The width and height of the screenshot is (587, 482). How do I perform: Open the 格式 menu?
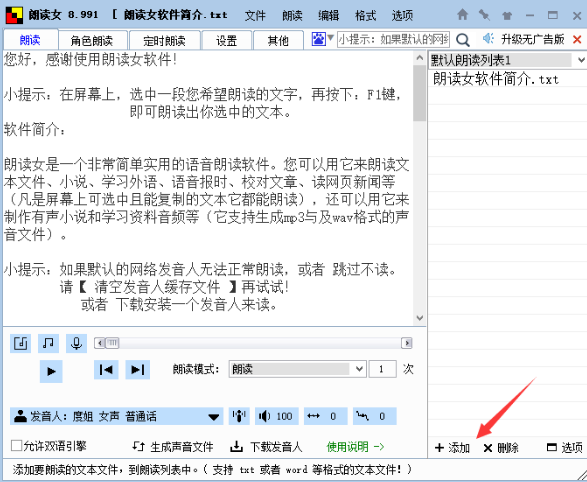[x=365, y=16]
